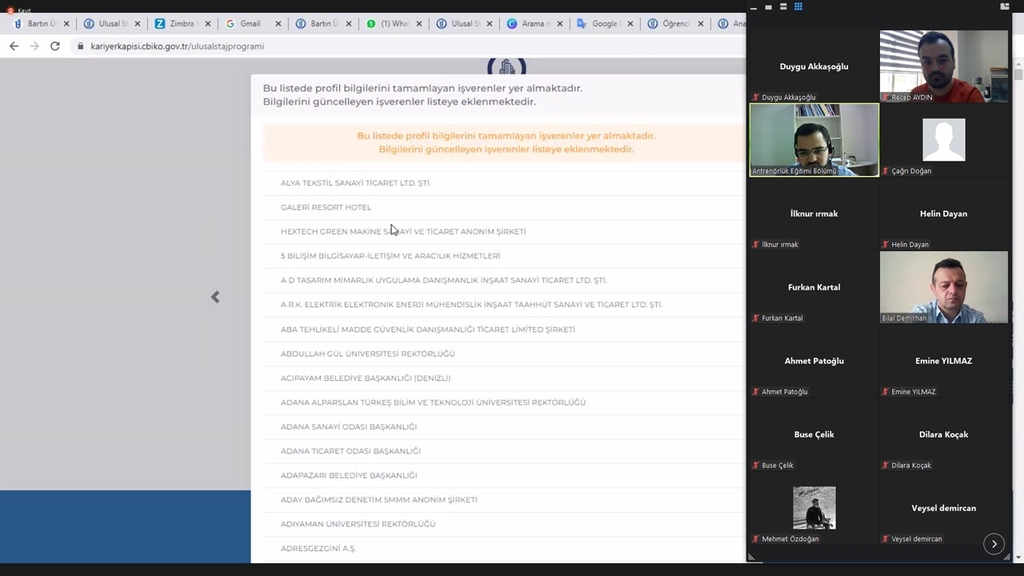Screen dimensions: 1024x576
Task: Switch video panel to grid view
Action: tap(798, 5)
